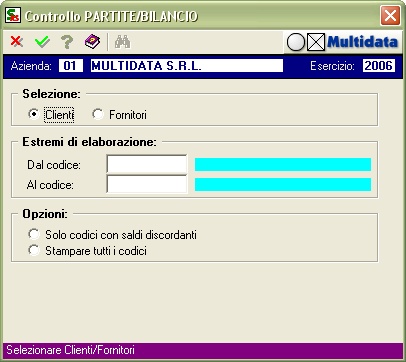Close the Controllo PARTITE/BILANCIO window

390,16
